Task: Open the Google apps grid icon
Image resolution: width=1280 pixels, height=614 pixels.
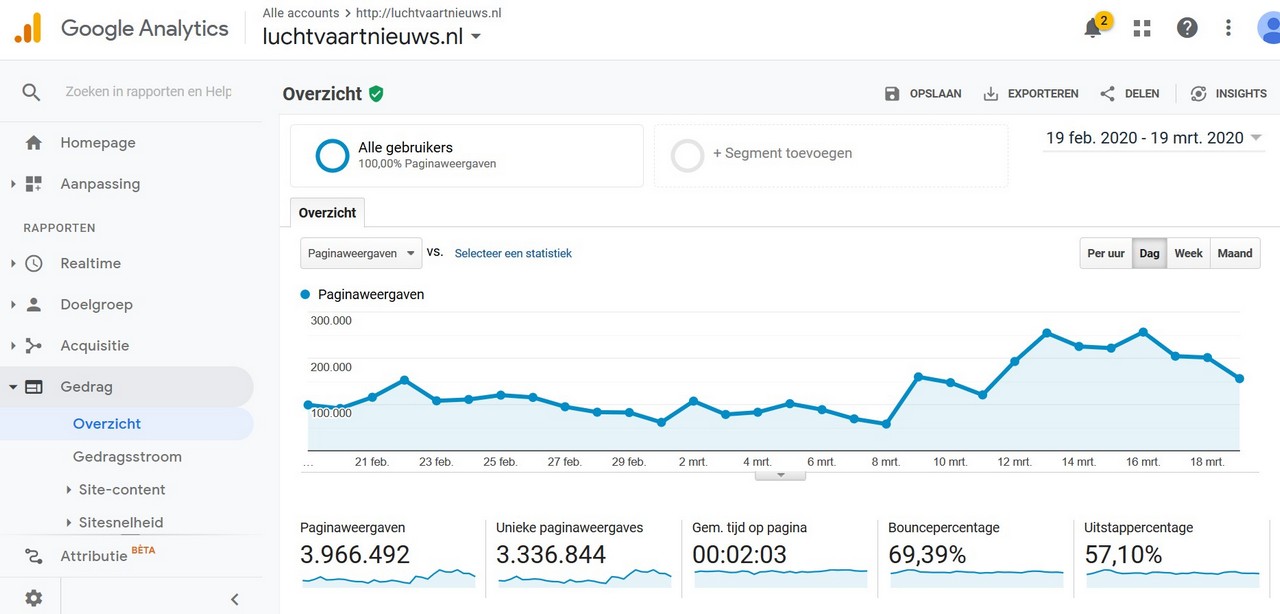Action: point(1142,28)
